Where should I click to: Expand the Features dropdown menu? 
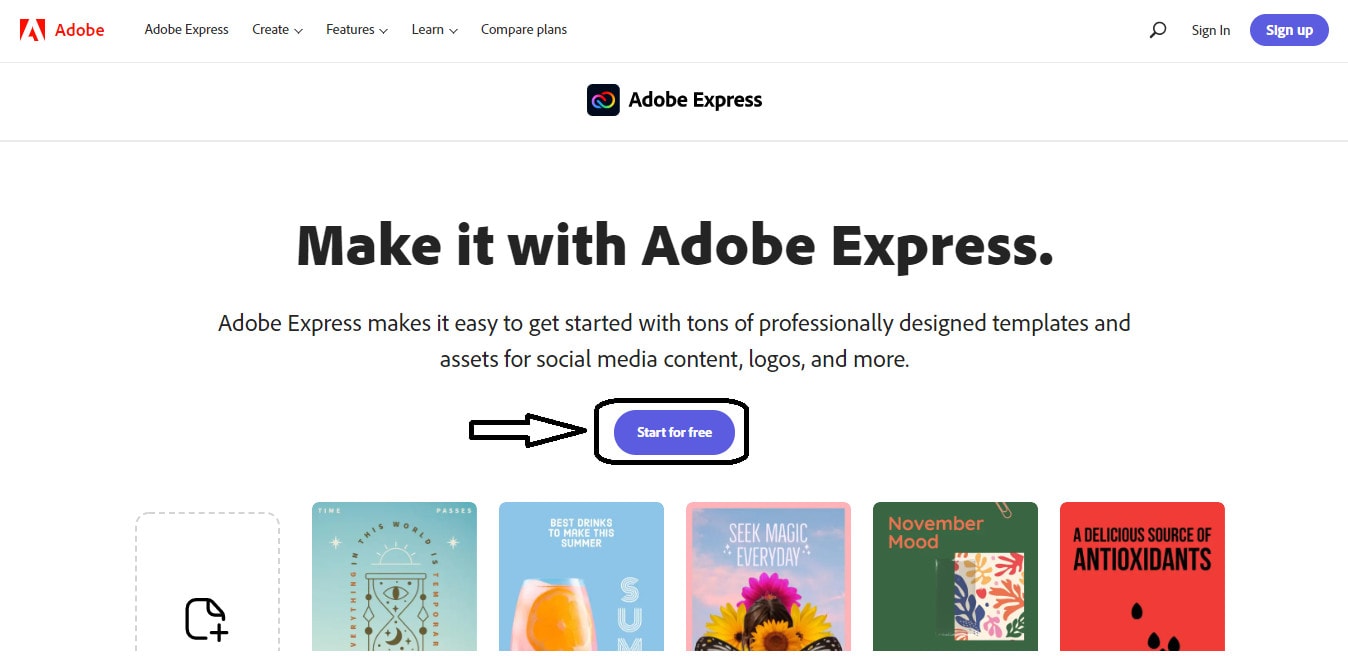click(356, 30)
